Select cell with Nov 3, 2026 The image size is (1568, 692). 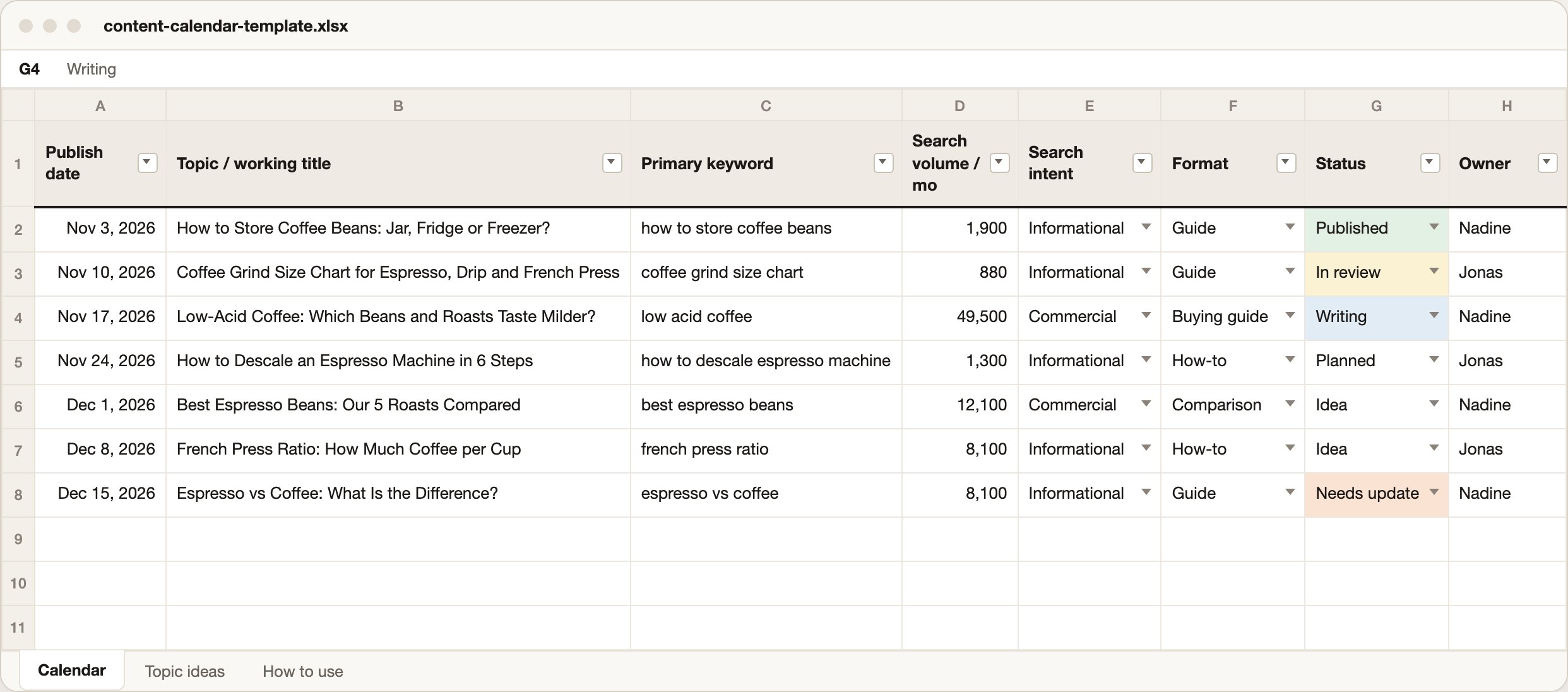100,230
